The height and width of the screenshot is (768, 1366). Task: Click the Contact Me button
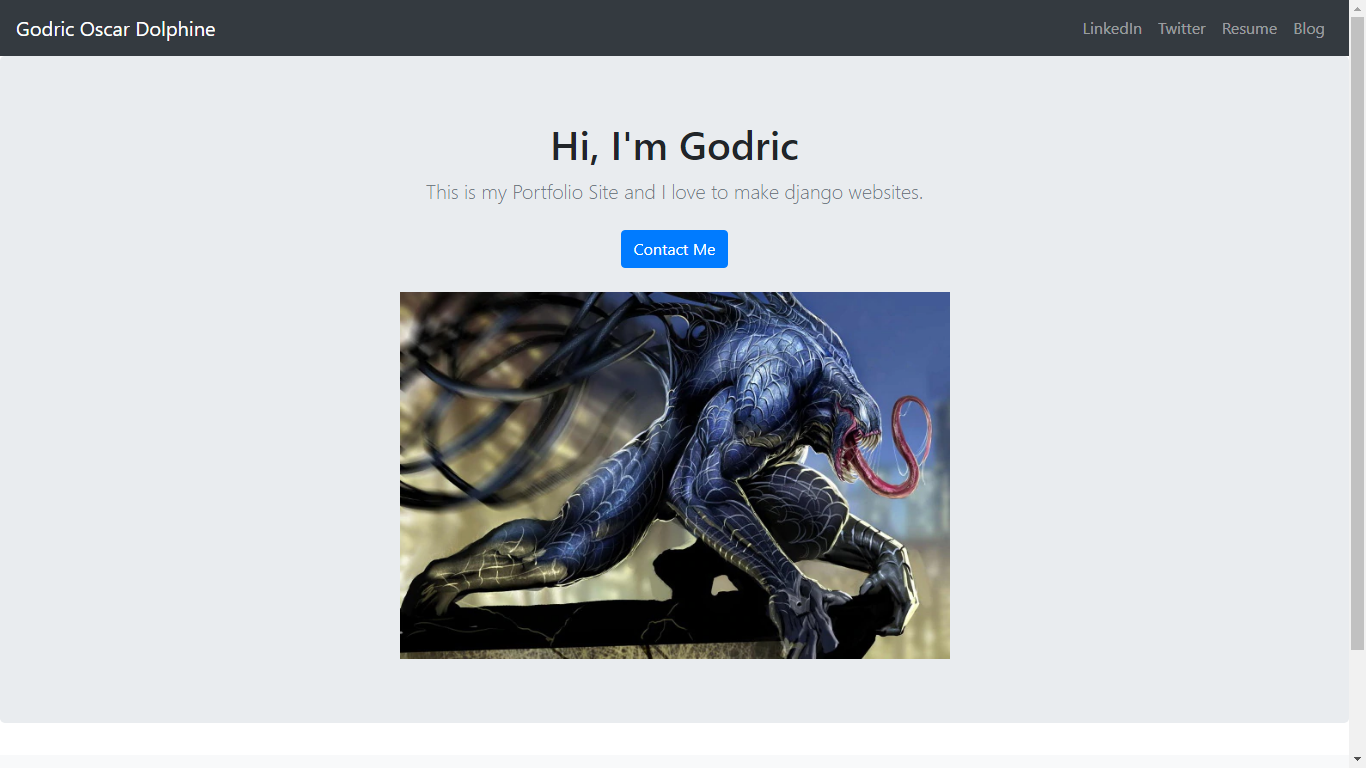tap(674, 249)
